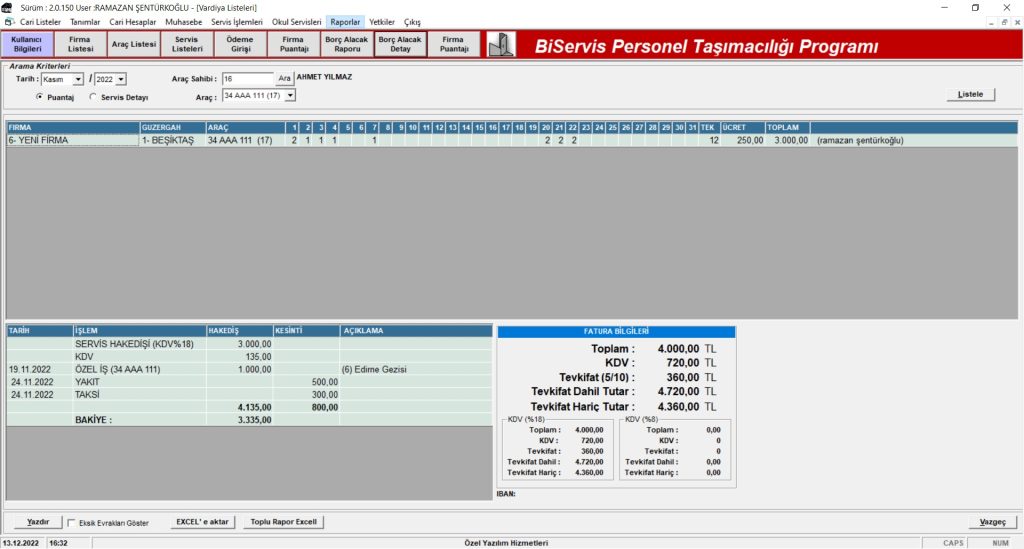Click the EXCEL'e aktar button

(203, 522)
